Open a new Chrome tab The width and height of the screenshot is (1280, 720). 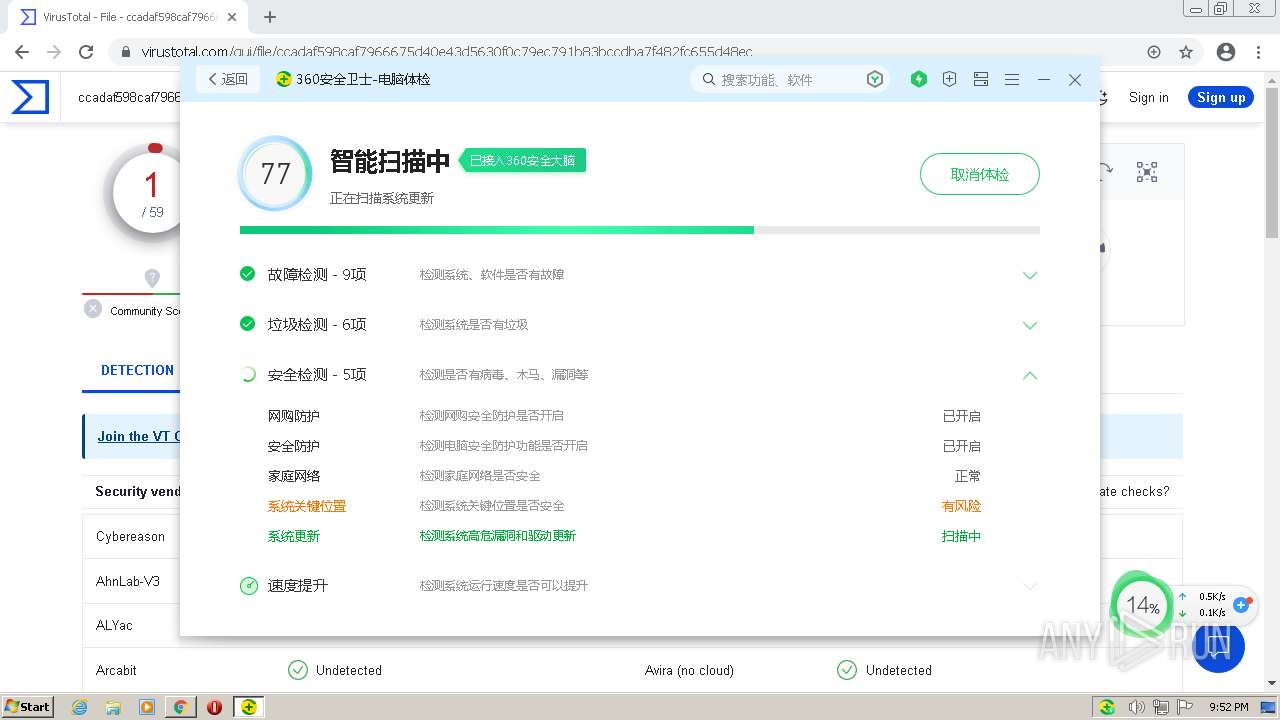(x=270, y=17)
